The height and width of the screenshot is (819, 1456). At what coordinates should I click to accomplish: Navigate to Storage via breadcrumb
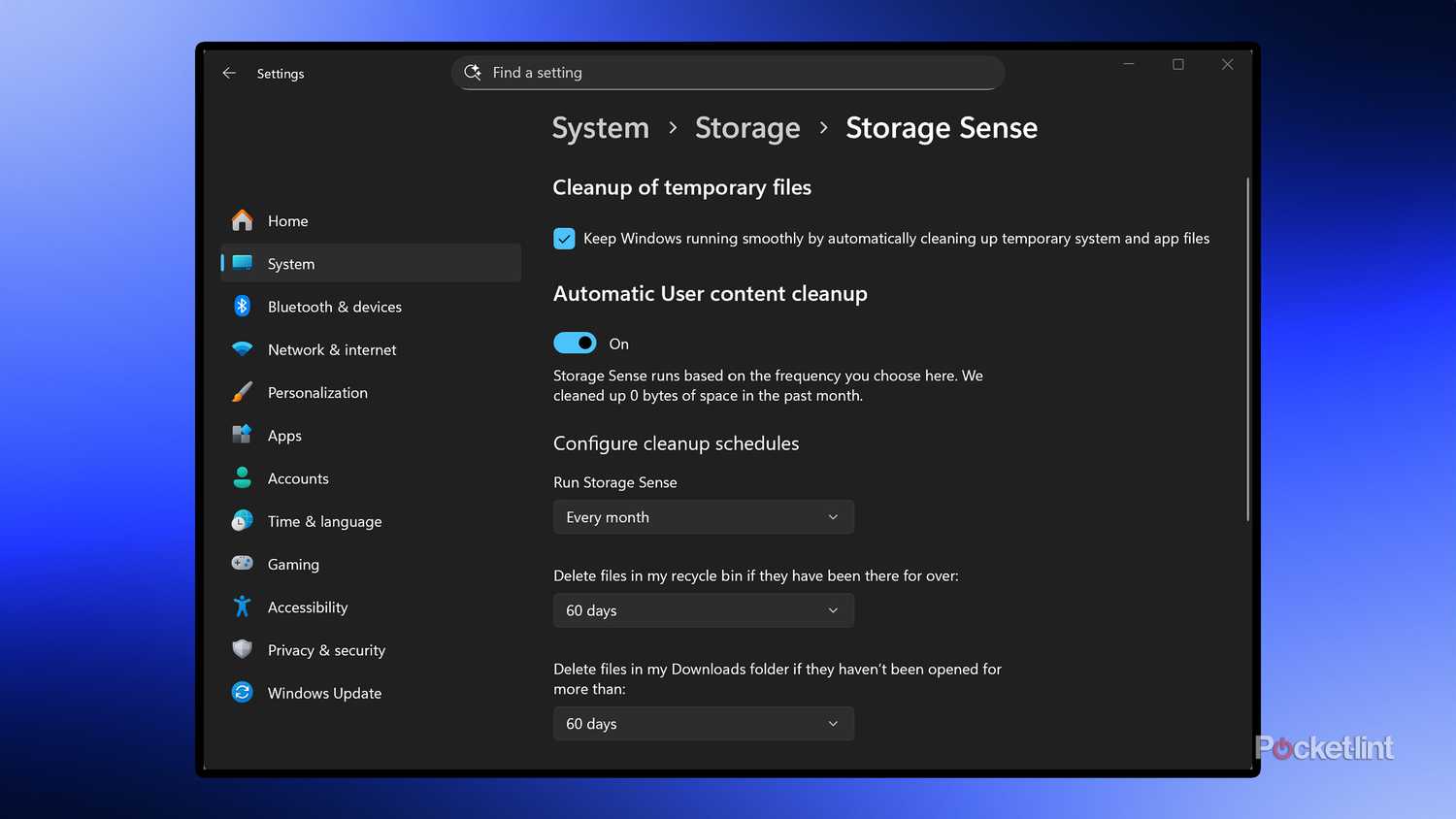pyautogui.click(x=747, y=127)
